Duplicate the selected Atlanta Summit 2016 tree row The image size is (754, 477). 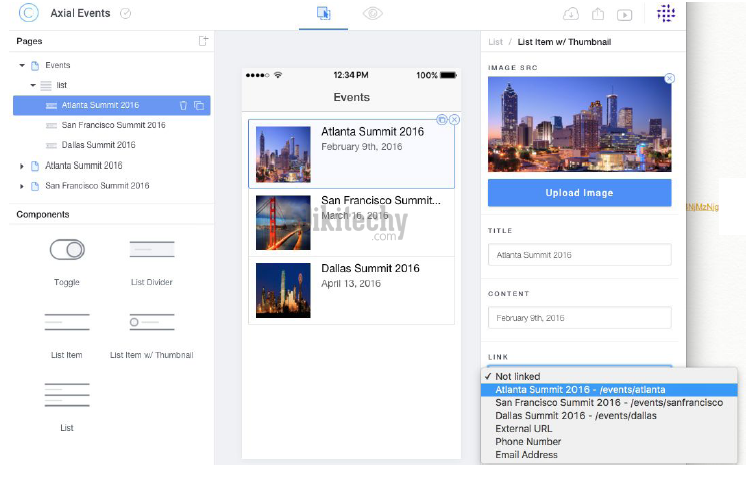199,105
